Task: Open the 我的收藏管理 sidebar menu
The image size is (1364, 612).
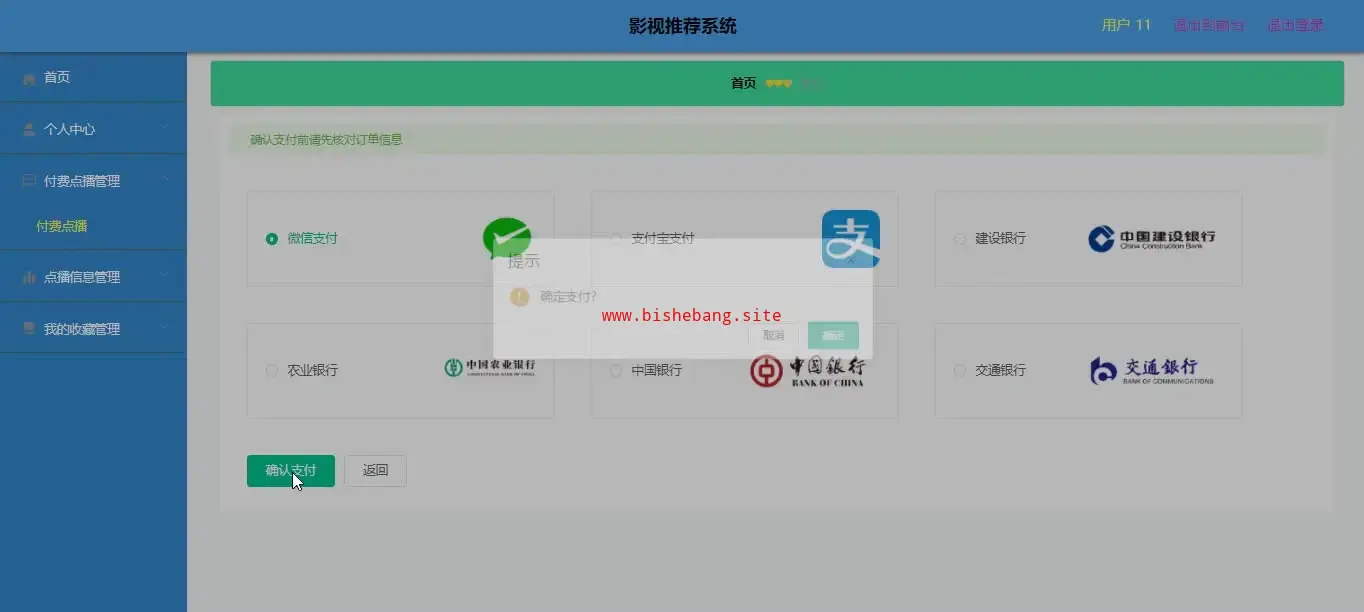Action: pyautogui.click(x=93, y=329)
